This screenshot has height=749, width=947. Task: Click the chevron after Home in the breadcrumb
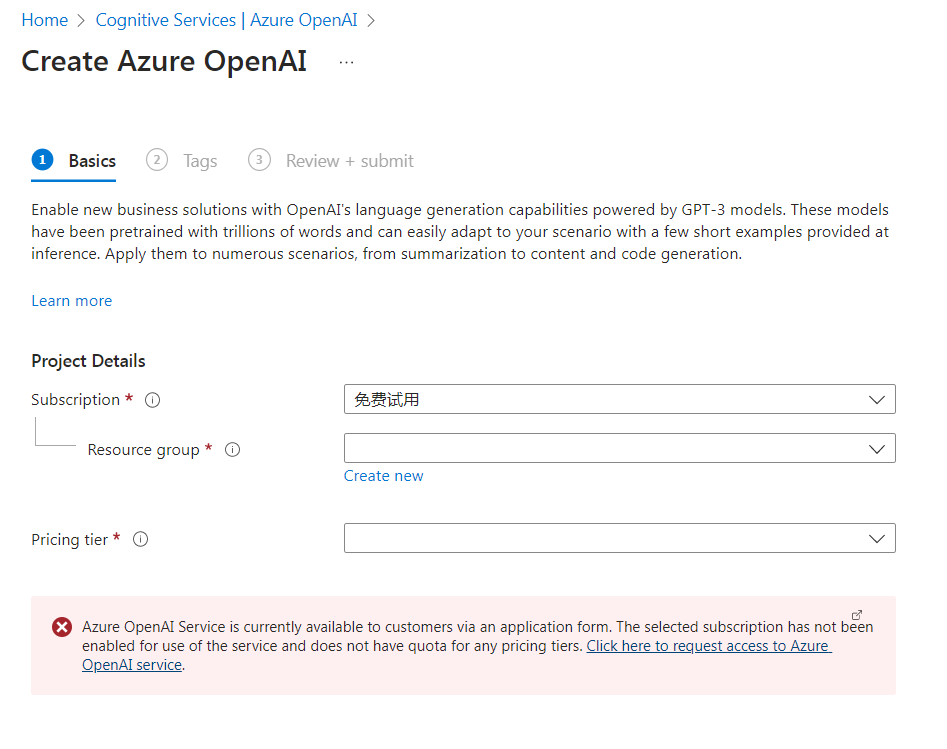pos(81,21)
